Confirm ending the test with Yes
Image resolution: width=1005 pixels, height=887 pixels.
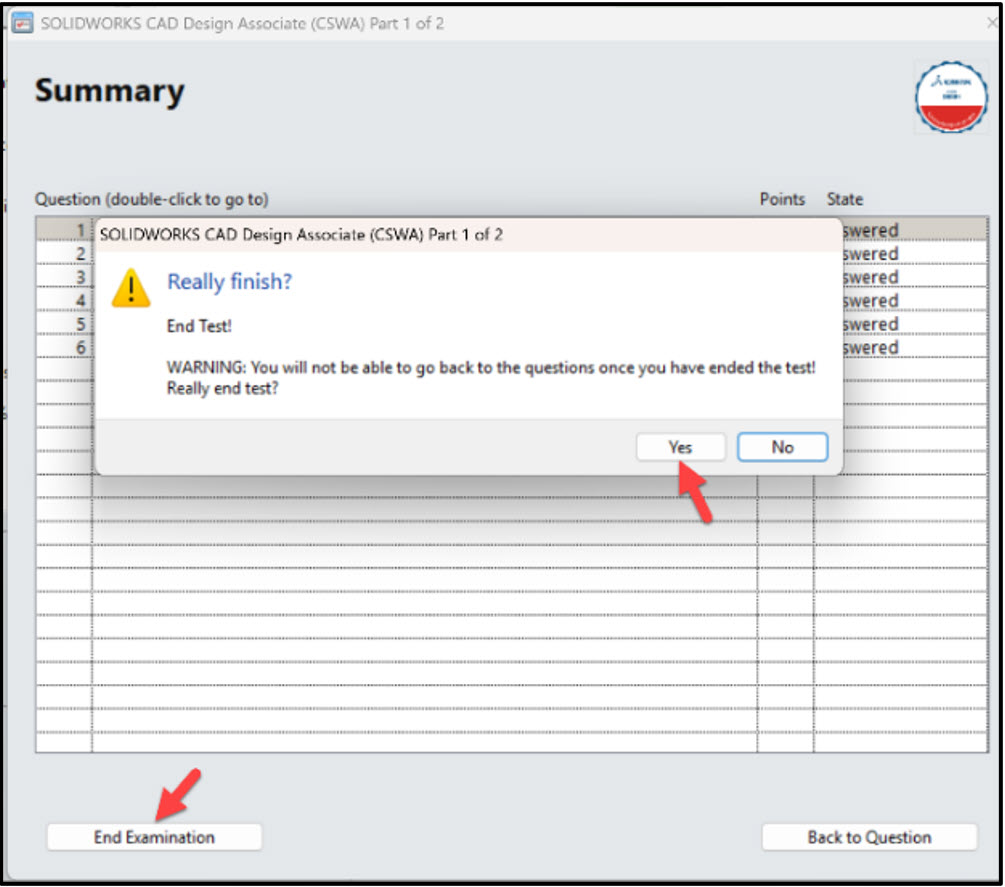click(680, 447)
